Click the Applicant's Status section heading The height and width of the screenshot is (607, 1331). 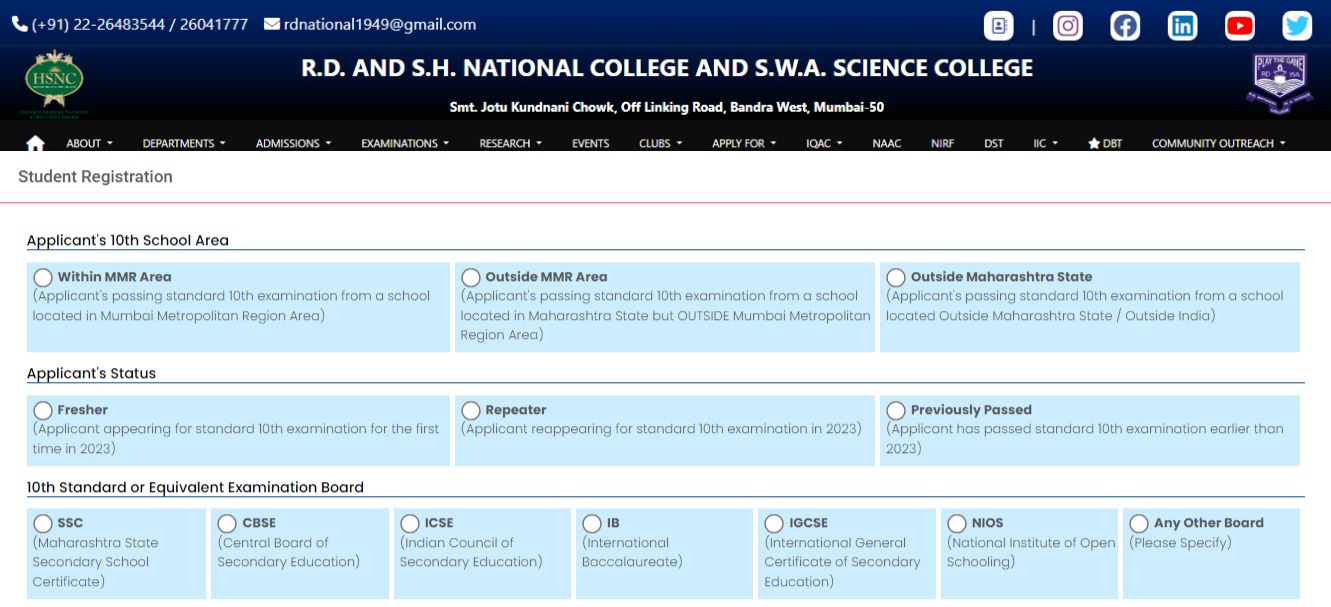(x=91, y=373)
